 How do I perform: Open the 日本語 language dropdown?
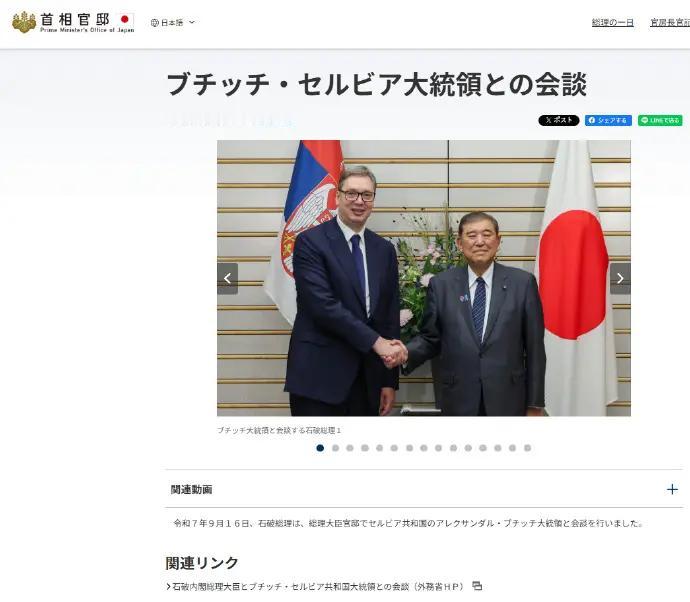[x=173, y=23]
